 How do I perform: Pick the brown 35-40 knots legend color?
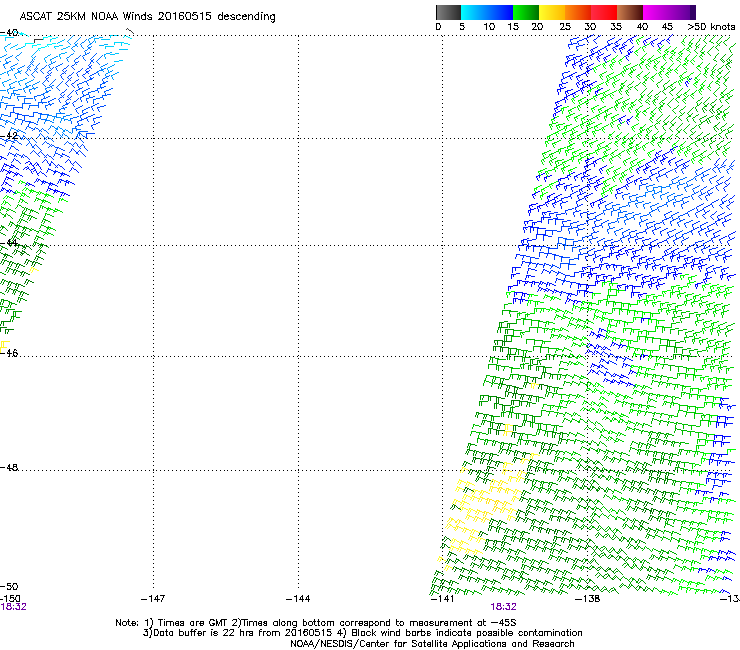pos(630,12)
